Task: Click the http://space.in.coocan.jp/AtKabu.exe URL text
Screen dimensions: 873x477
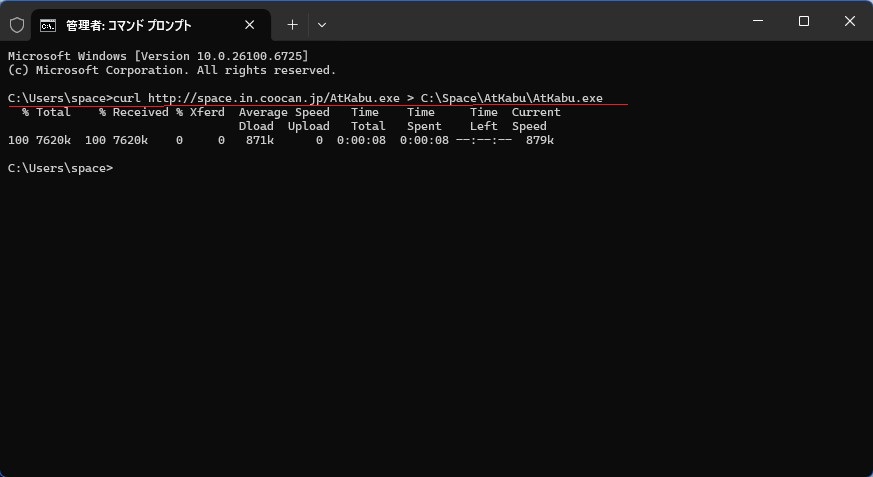Action: tap(273, 98)
